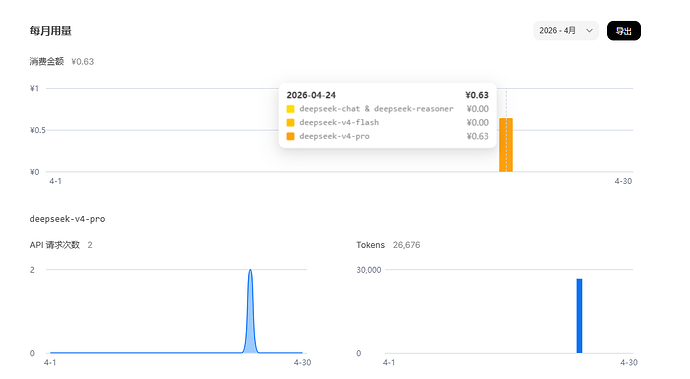Click the ¥0.5 axis label in spending chart
This screenshot has height=379, width=690.
click(x=37, y=130)
